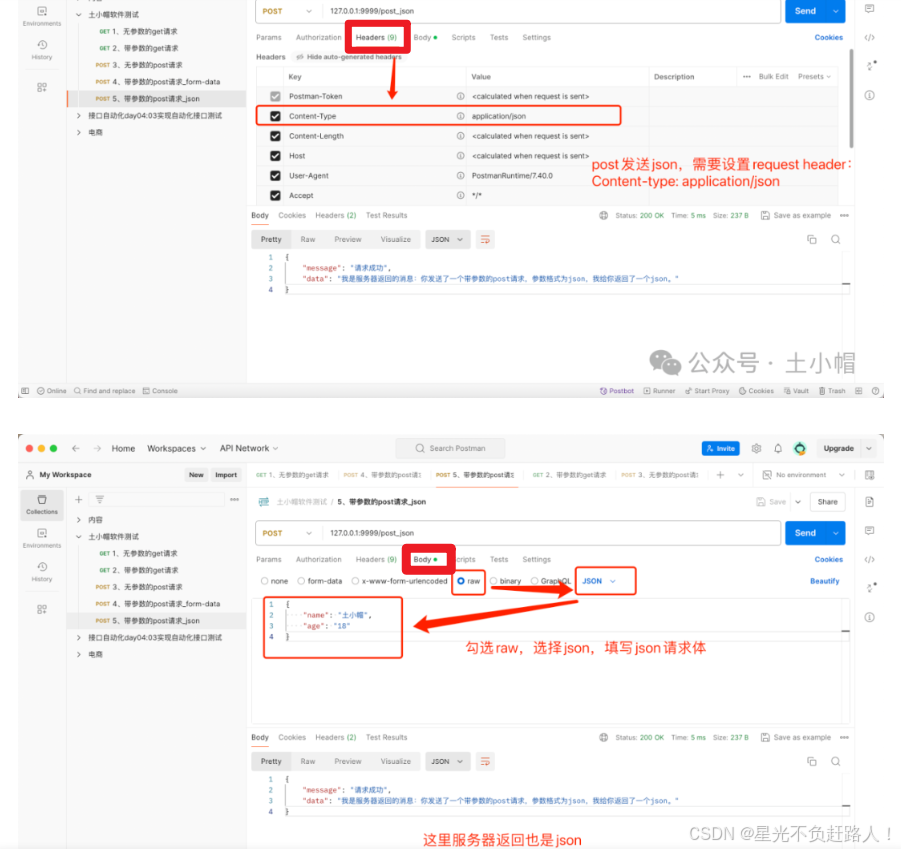901x849 pixels.
Task: Uncheck the Content-Length header checkbox
Action: [275, 136]
